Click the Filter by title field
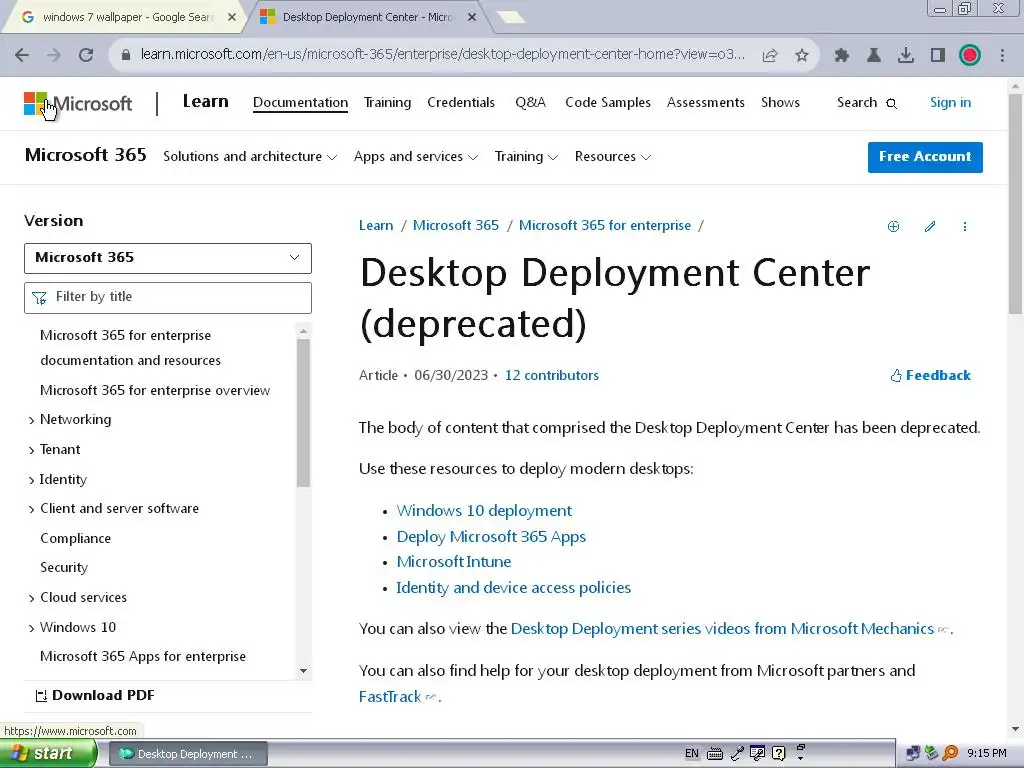The width and height of the screenshot is (1024, 768). pos(168,298)
